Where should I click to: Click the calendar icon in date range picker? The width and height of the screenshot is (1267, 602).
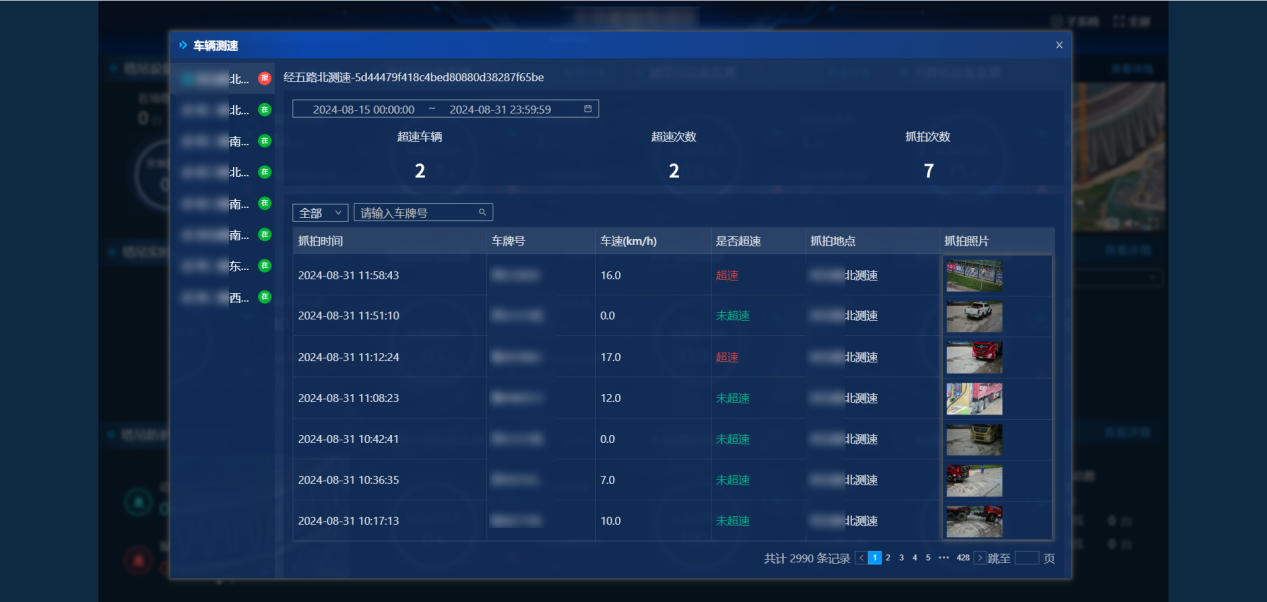588,109
